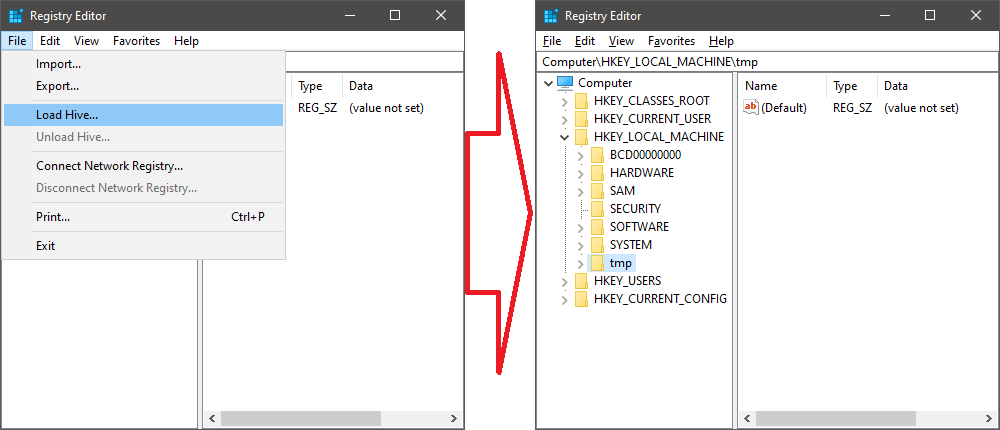Expand the tmp key chevron
The width and height of the screenshot is (1000, 430).
(x=580, y=263)
